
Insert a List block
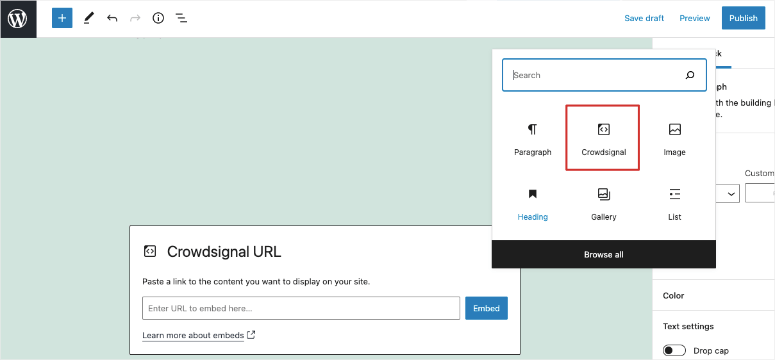[x=674, y=204]
